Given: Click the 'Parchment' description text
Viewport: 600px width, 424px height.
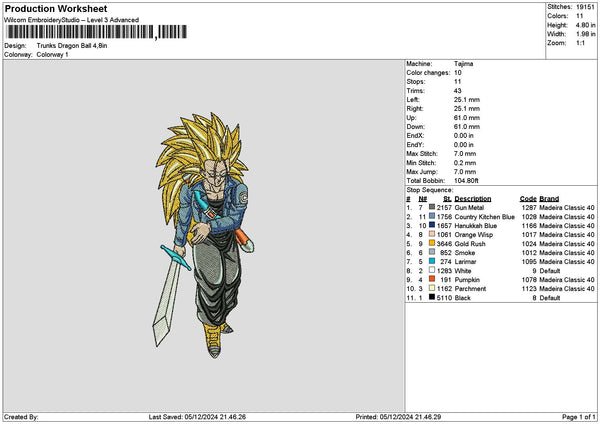Looking at the screenshot, I should pos(470,289).
